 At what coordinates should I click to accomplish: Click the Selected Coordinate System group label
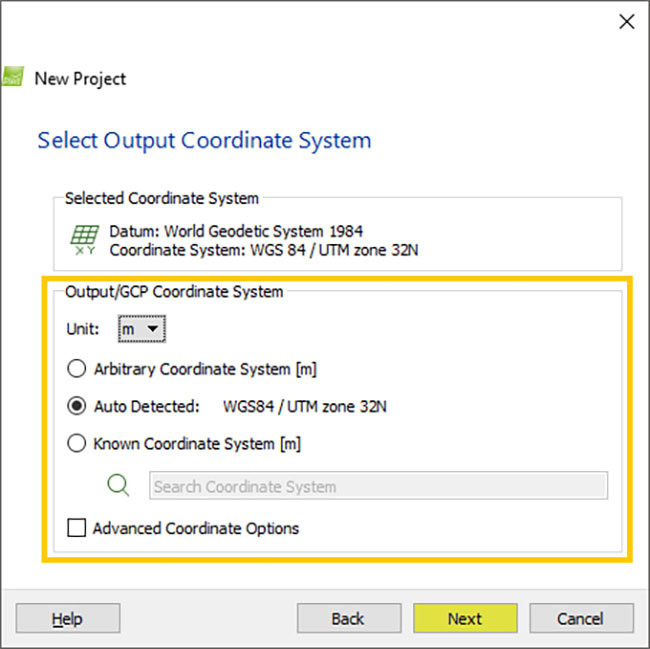tap(162, 199)
